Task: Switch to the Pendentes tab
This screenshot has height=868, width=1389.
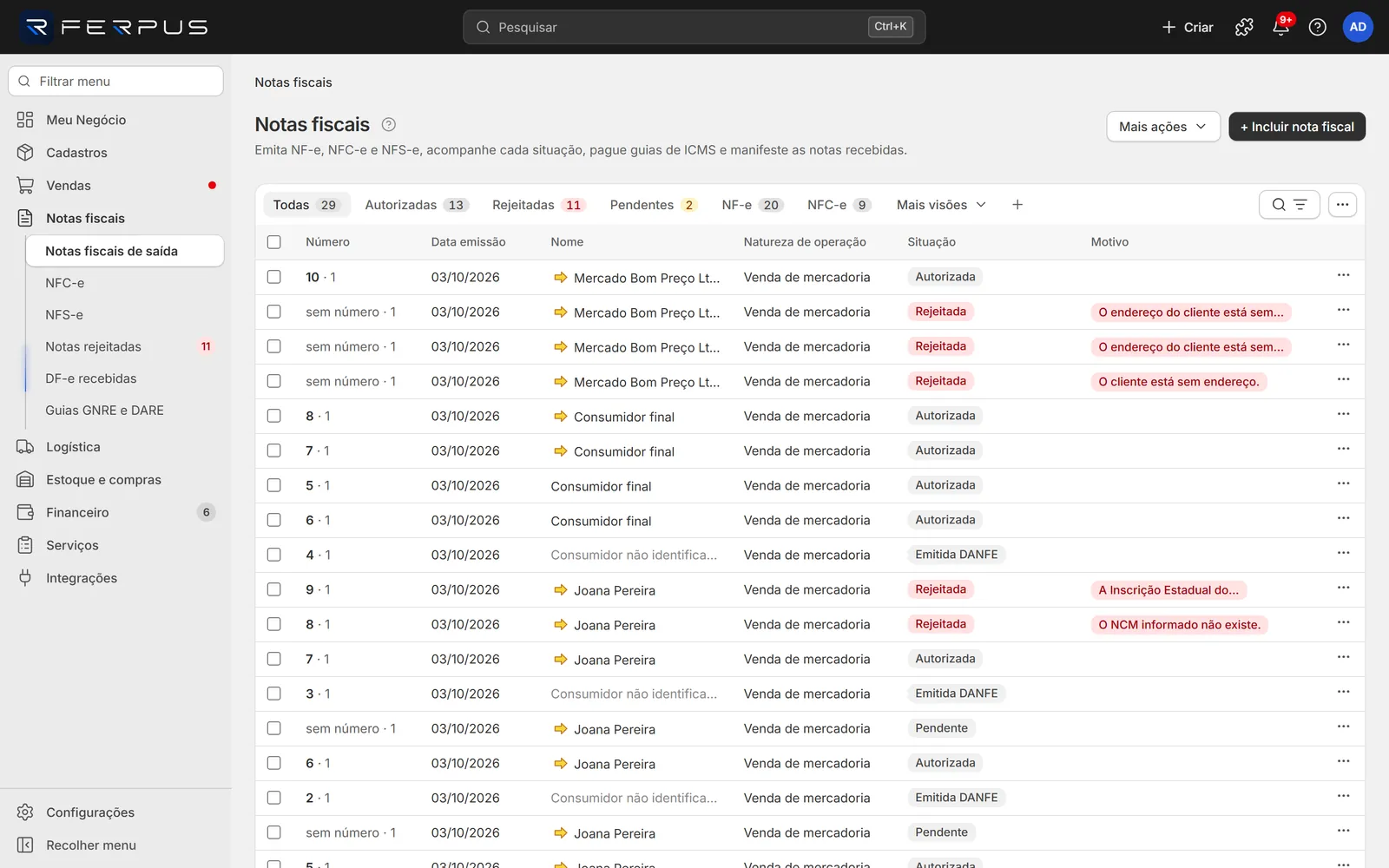Action: click(654, 205)
